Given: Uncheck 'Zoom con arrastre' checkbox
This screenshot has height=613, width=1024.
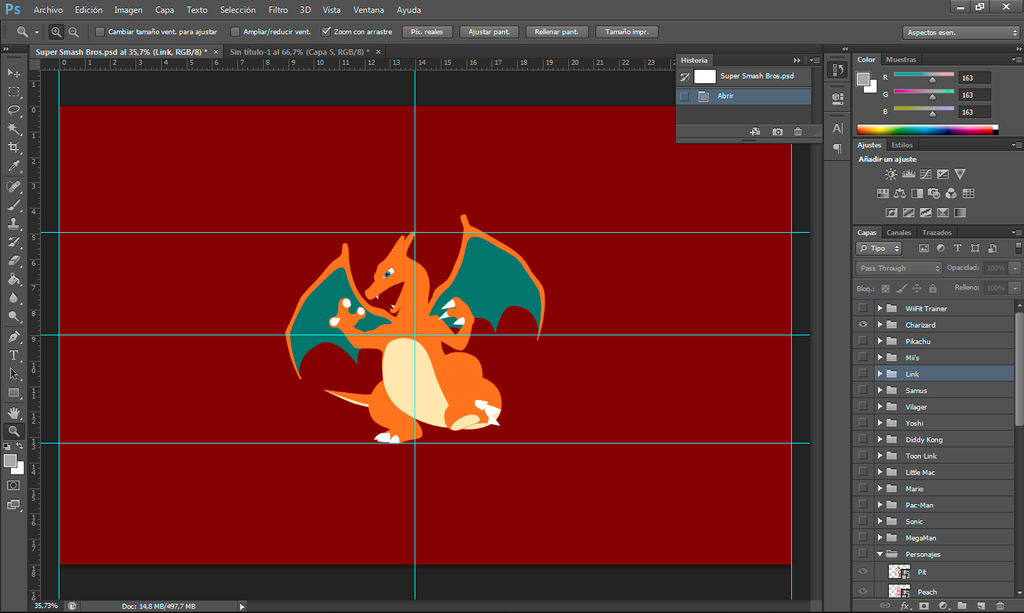Looking at the screenshot, I should [x=326, y=31].
